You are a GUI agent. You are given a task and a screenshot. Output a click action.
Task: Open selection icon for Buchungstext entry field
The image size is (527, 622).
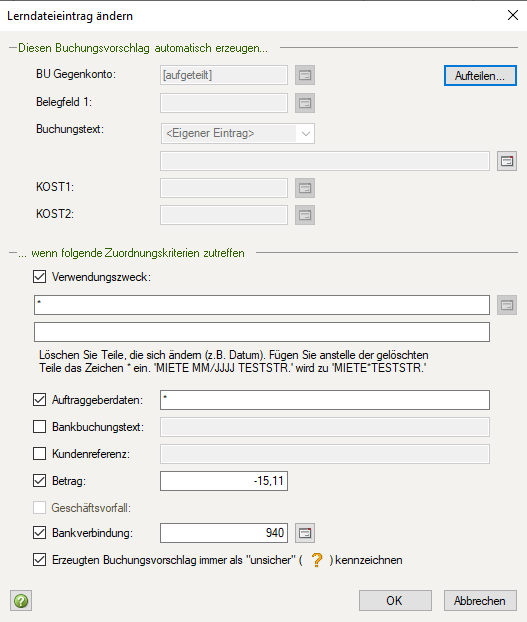[x=507, y=161]
